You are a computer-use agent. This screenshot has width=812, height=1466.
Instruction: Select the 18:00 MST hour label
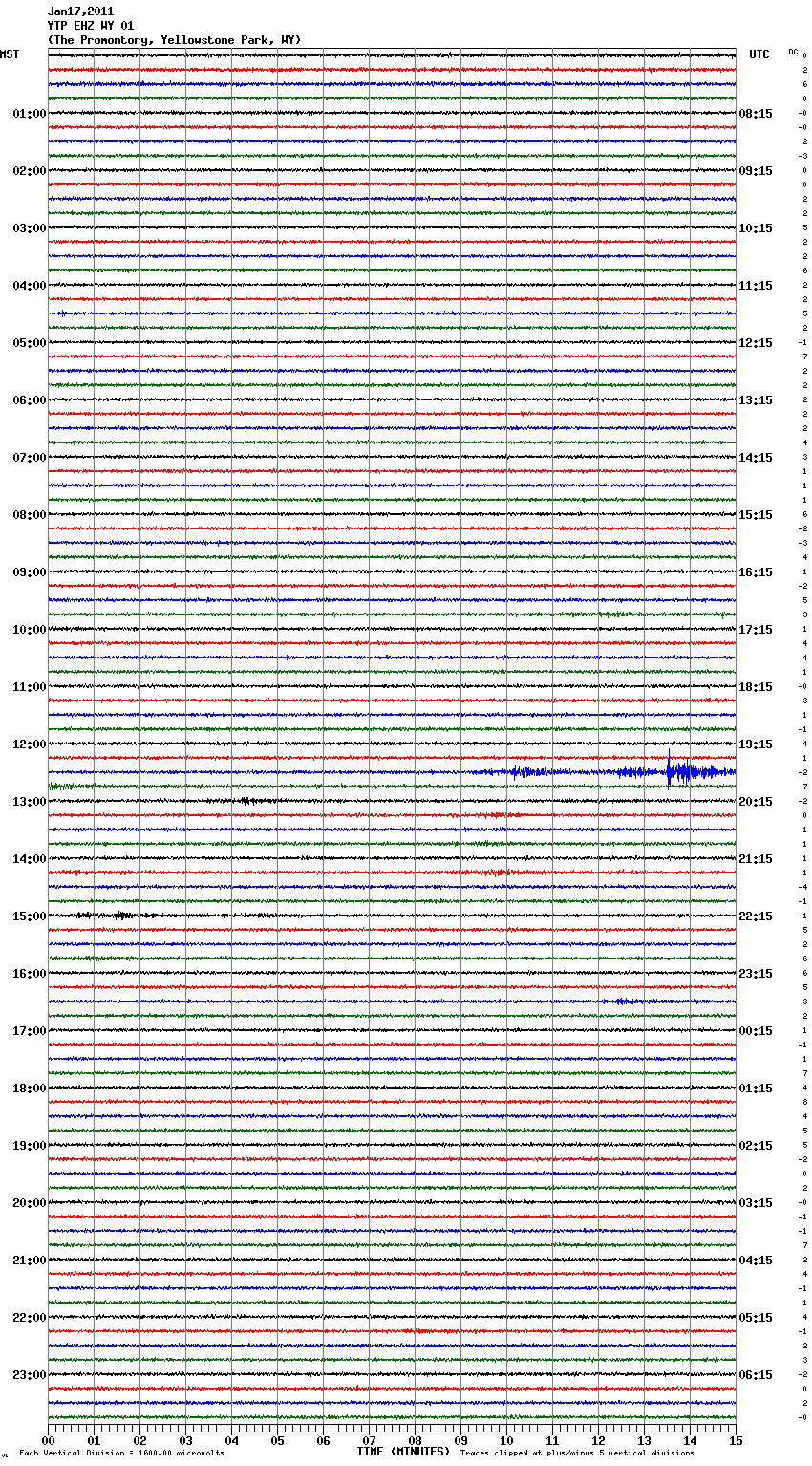click(30, 1089)
